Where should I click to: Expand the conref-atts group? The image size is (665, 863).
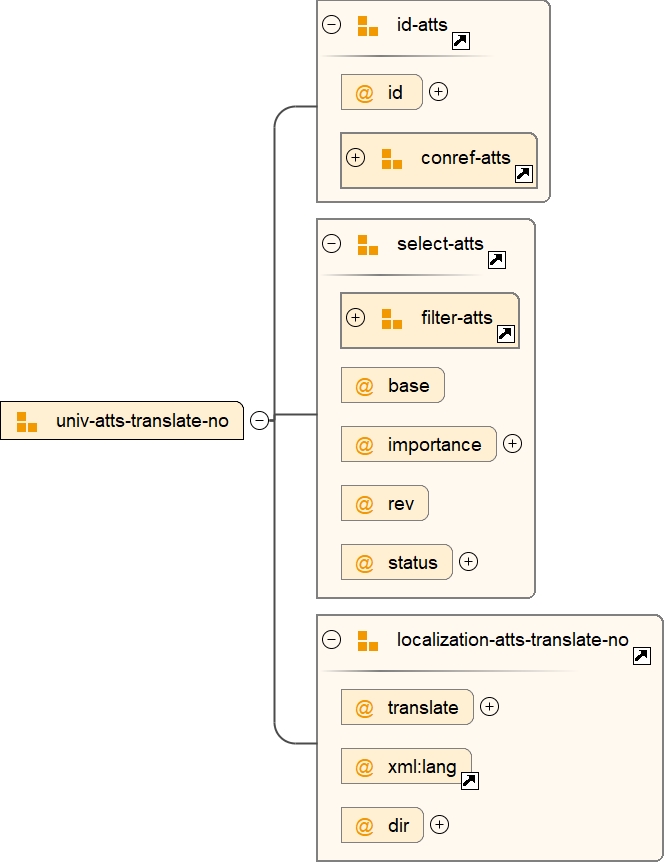(355, 158)
